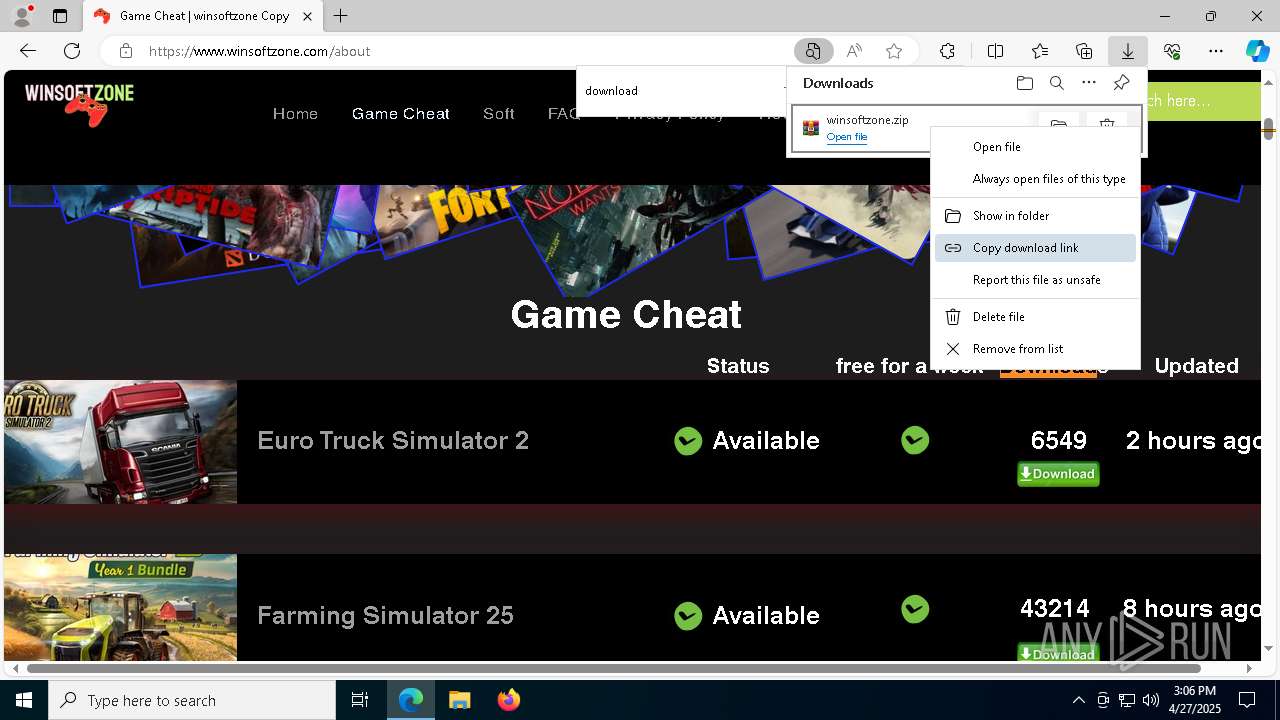
Task: Click the taskbar search box
Action: (x=192, y=700)
